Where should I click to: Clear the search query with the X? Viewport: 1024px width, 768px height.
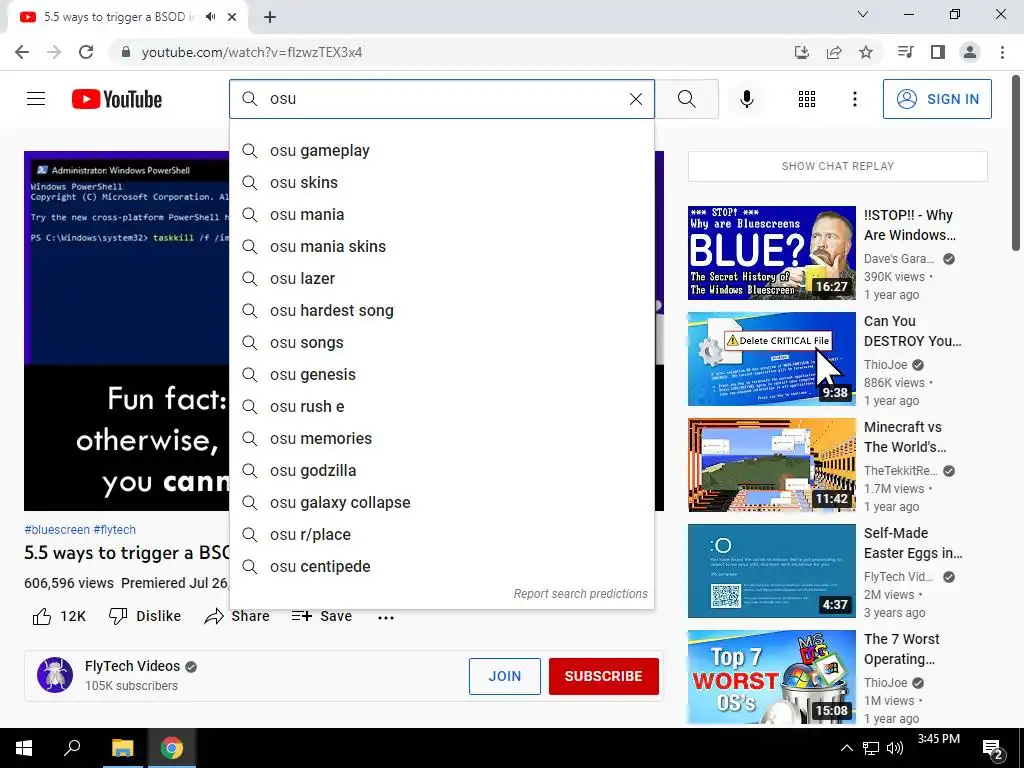tap(635, 99)
